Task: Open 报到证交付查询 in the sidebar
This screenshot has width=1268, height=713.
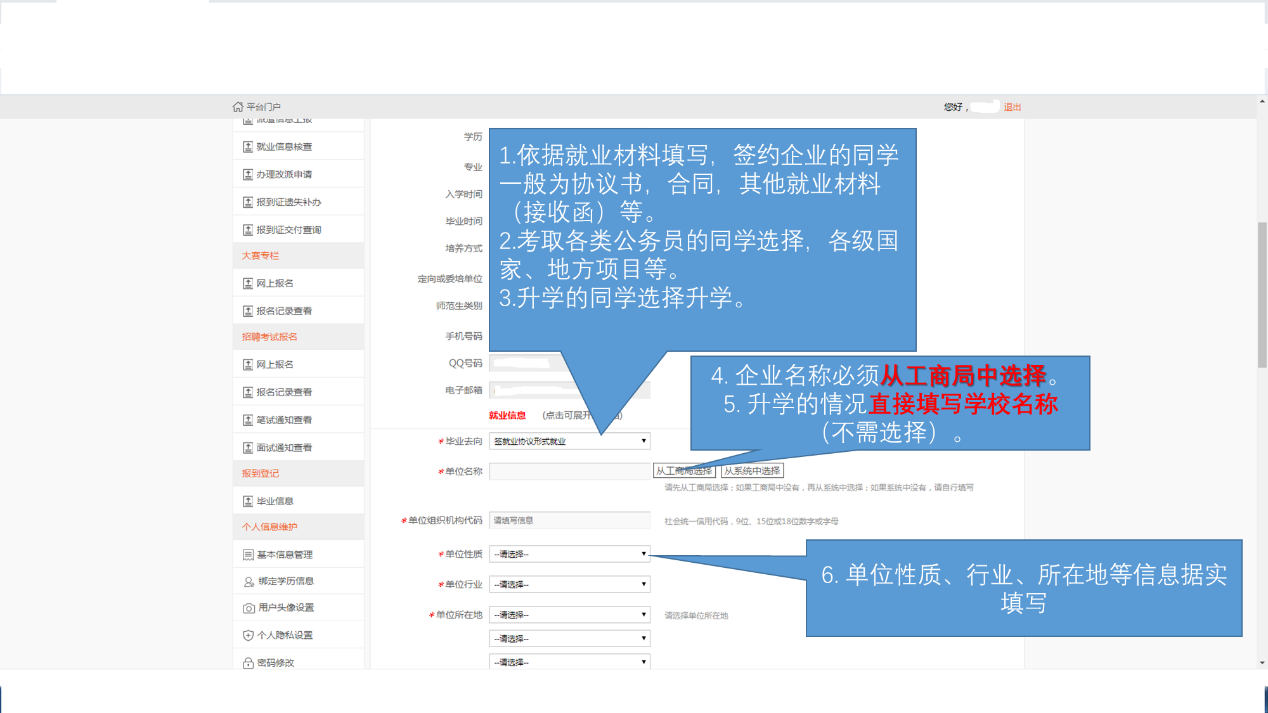Action: point(288,230)
